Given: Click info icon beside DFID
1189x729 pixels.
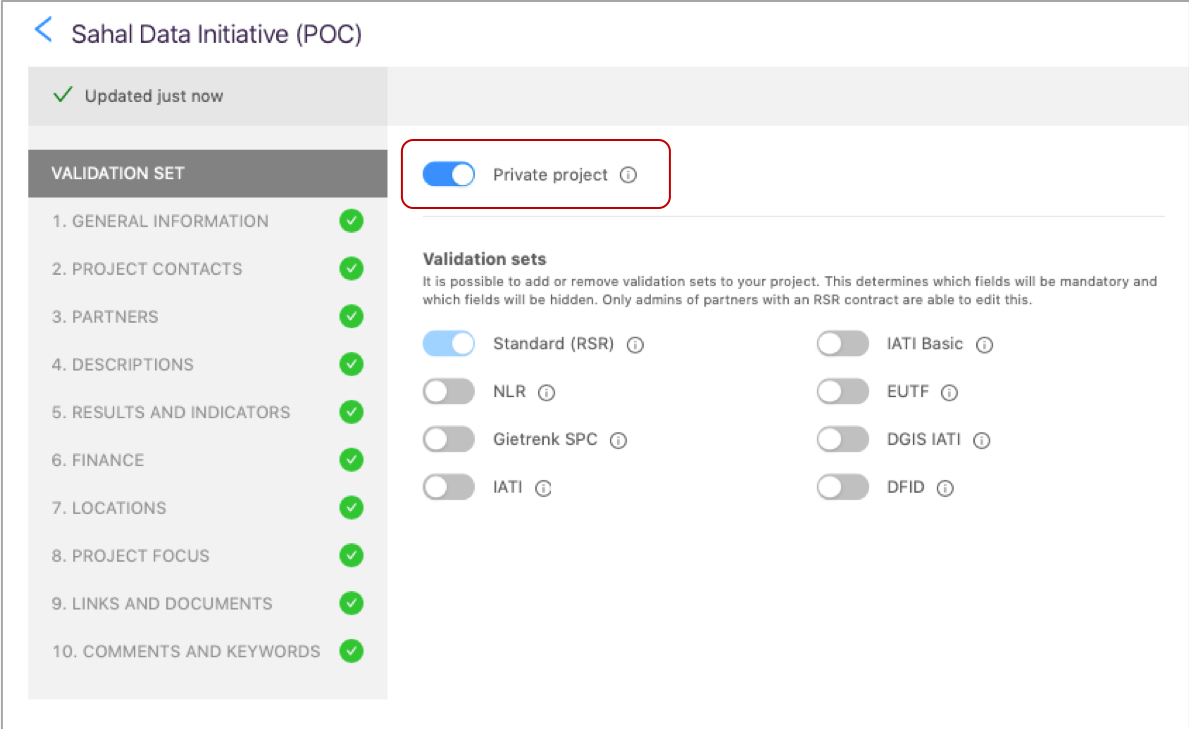Looking at the screenshot, I should (945, 488).
